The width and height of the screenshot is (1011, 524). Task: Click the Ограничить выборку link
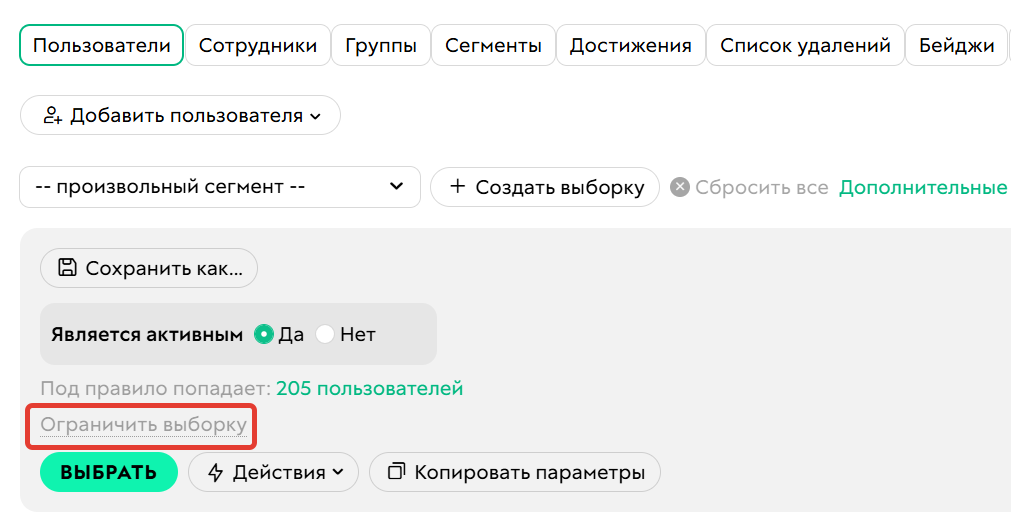143,425
